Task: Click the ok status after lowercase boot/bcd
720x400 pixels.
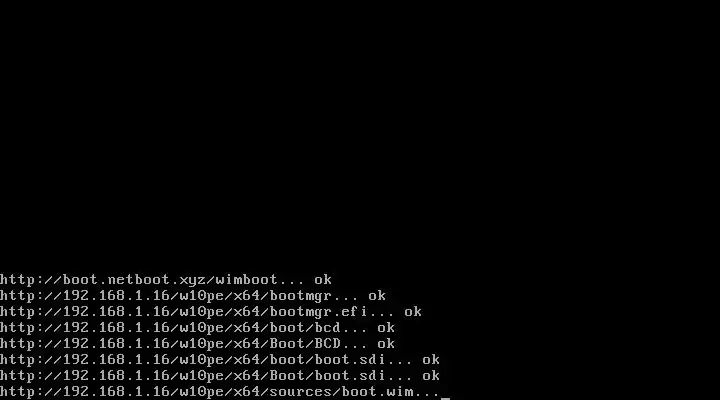Action: pyautogui.click(x=386, y=328)
